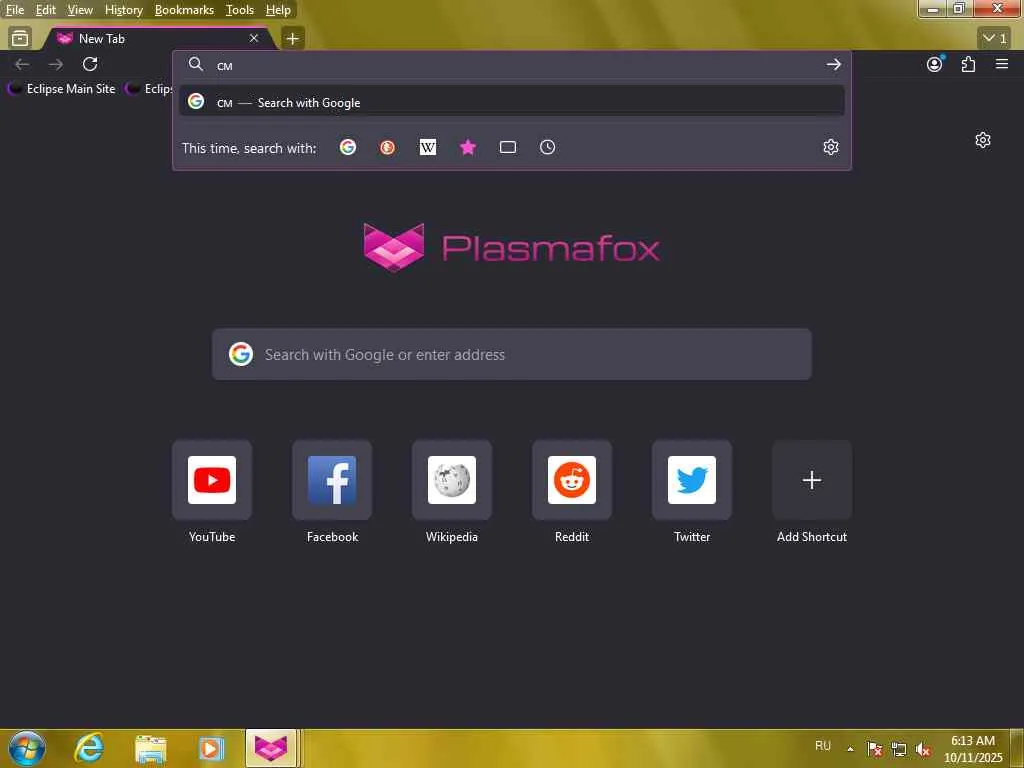Open the Firefox View tab icon

coord(20,39)
